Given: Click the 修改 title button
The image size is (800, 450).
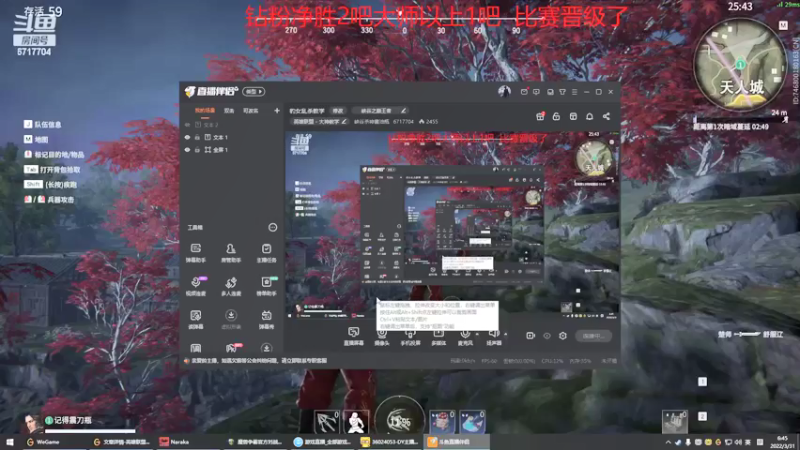Looking at the screenshot, I should [338, 111].
